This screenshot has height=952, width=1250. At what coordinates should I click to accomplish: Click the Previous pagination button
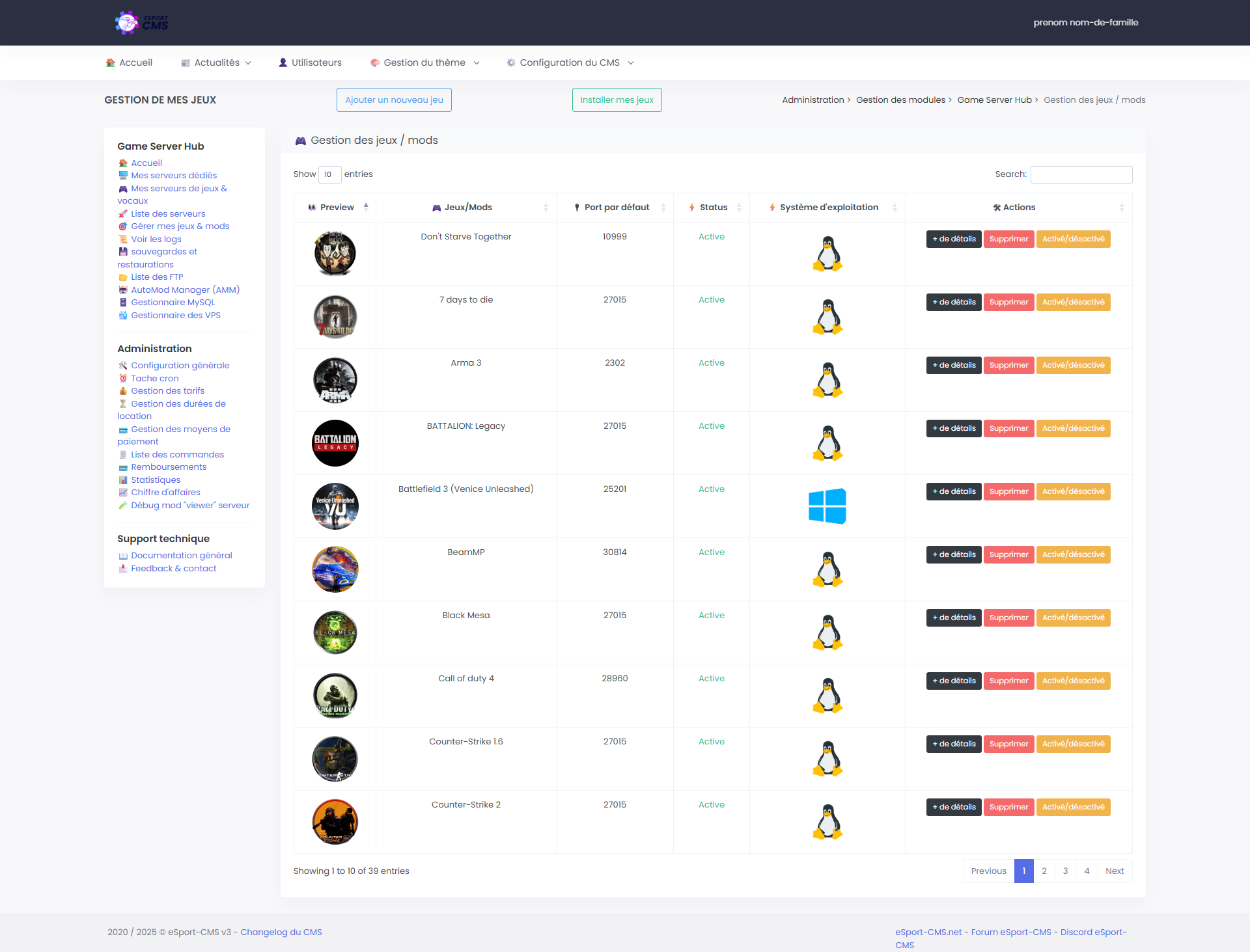pyautogui.click(x=988, y=871)
